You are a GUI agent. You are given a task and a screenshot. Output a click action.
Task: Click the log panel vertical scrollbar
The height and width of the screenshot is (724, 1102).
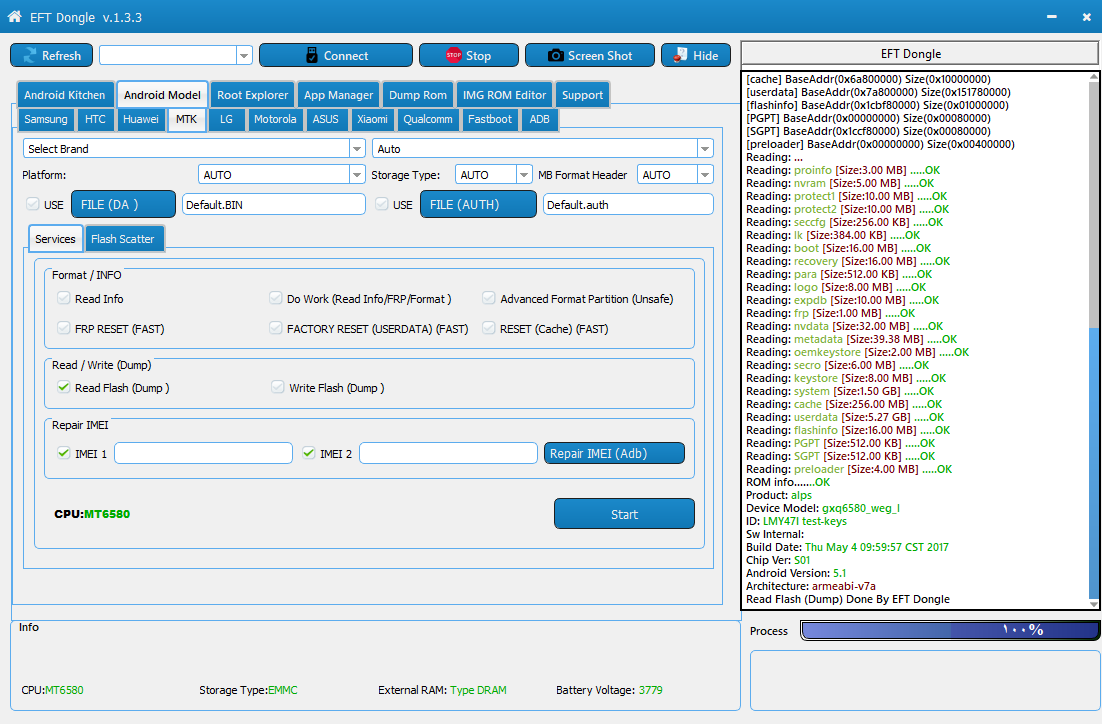[1094, 341]
